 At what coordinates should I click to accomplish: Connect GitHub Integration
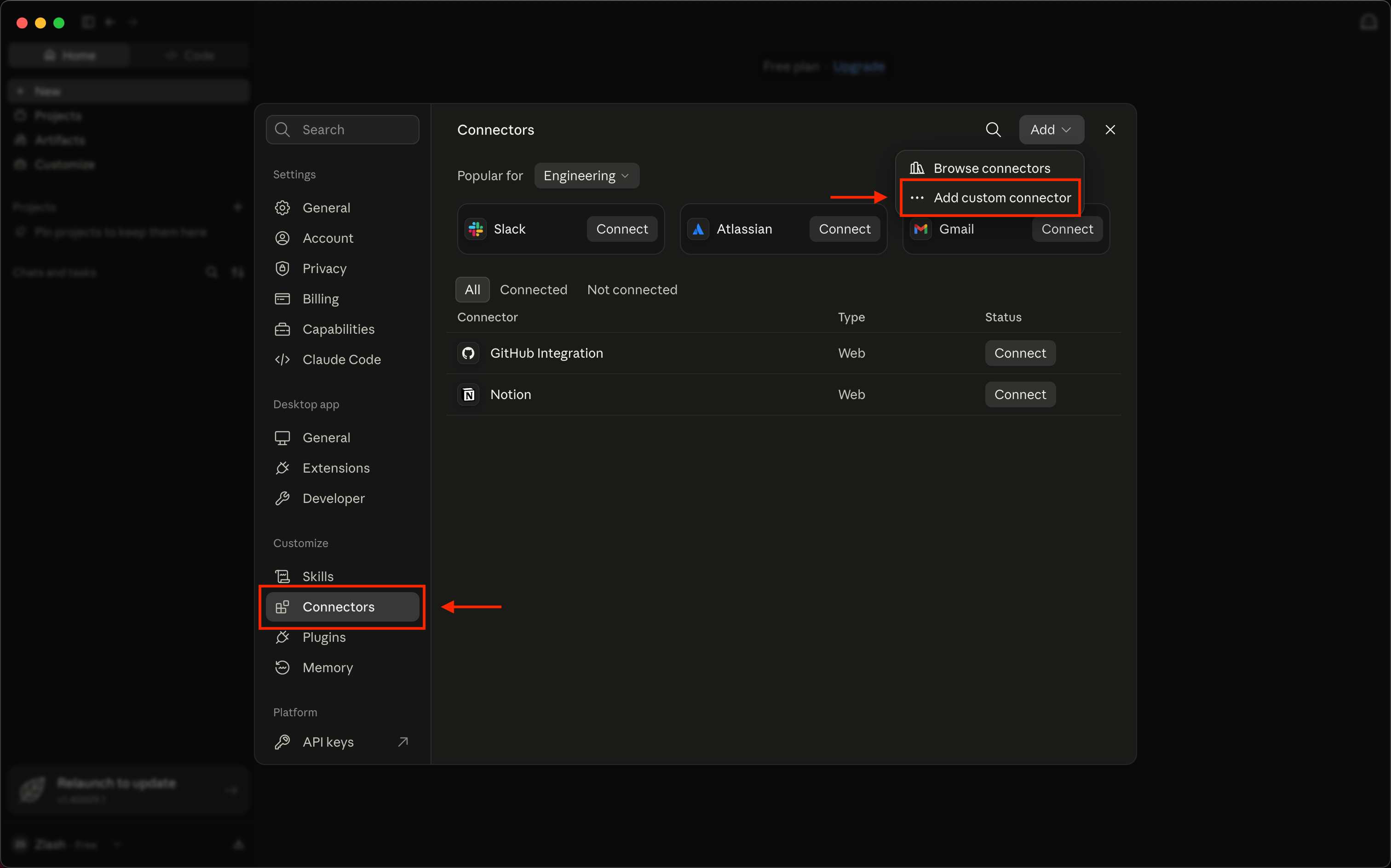(x=1020, y=353)
